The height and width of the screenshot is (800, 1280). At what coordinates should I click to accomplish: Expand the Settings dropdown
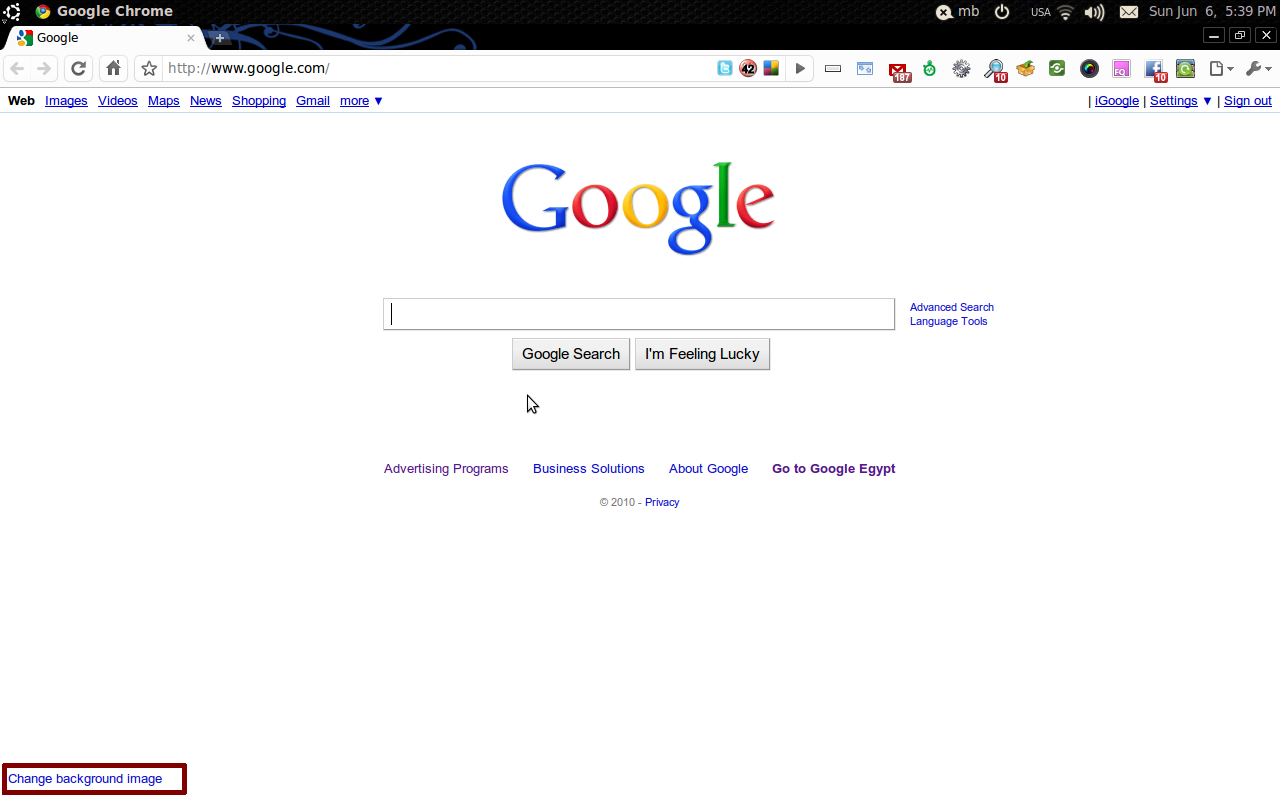(x=1181, y=101)
